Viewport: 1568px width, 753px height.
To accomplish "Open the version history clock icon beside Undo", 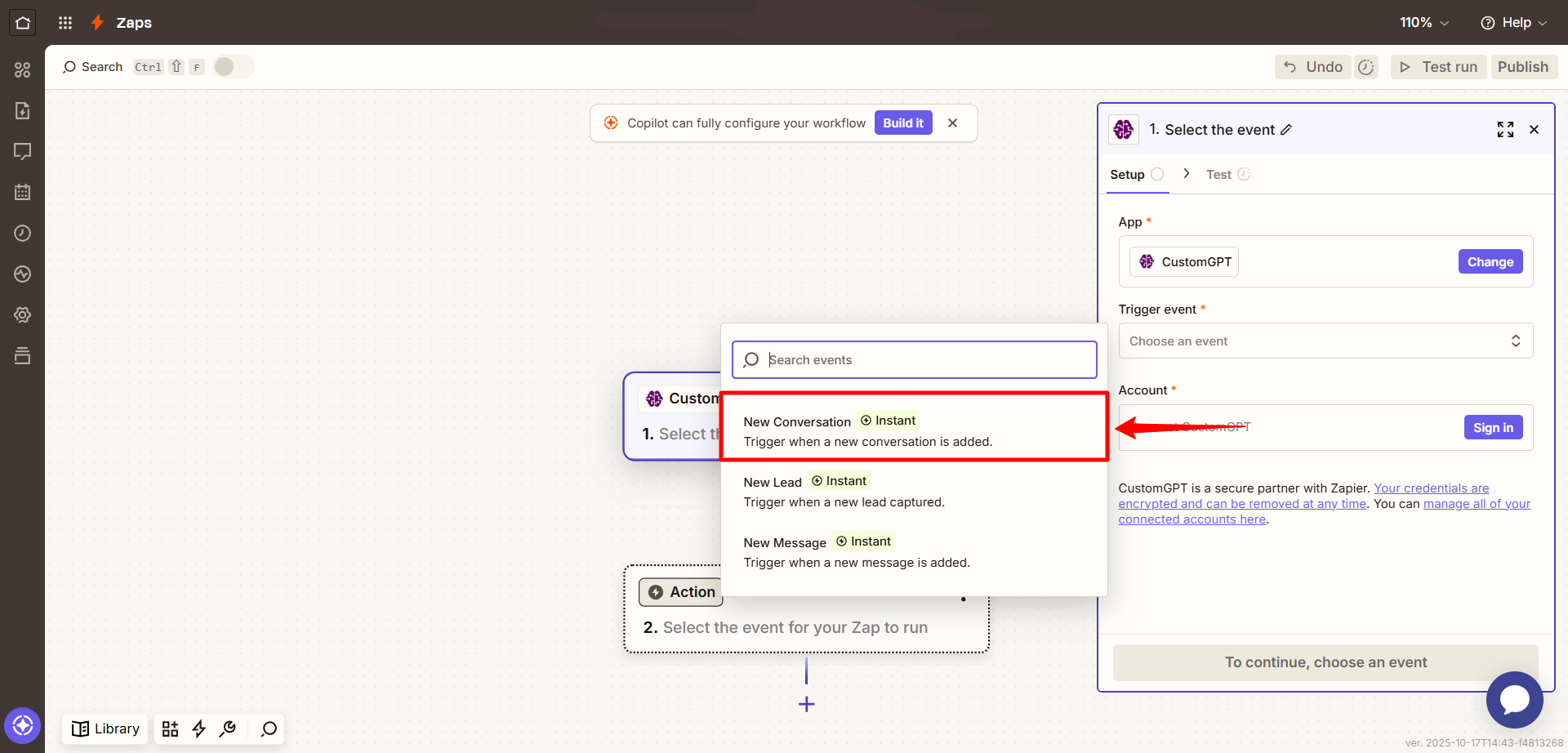I will pos(1366,67).
